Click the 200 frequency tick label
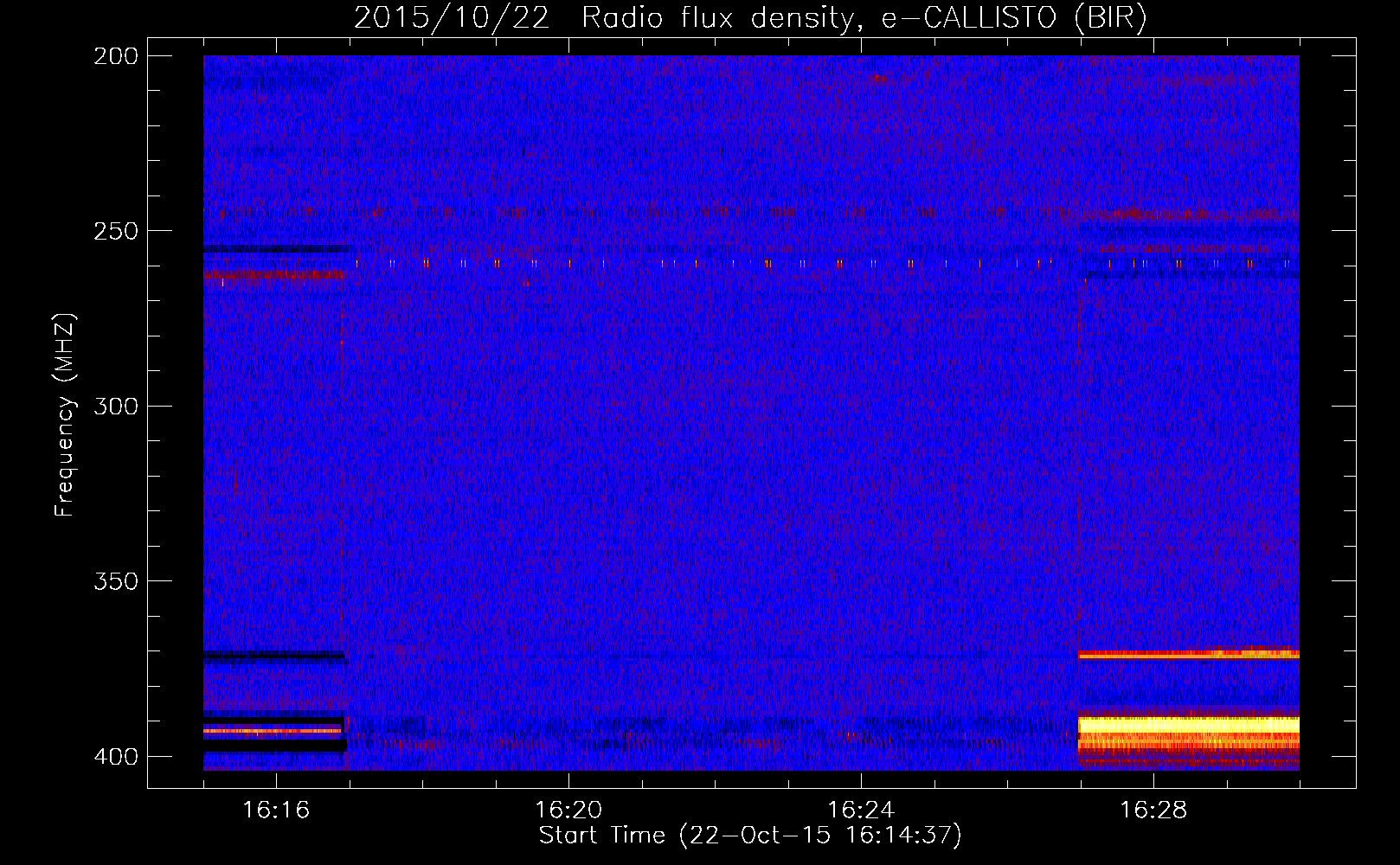 click(x=116, y=56)
